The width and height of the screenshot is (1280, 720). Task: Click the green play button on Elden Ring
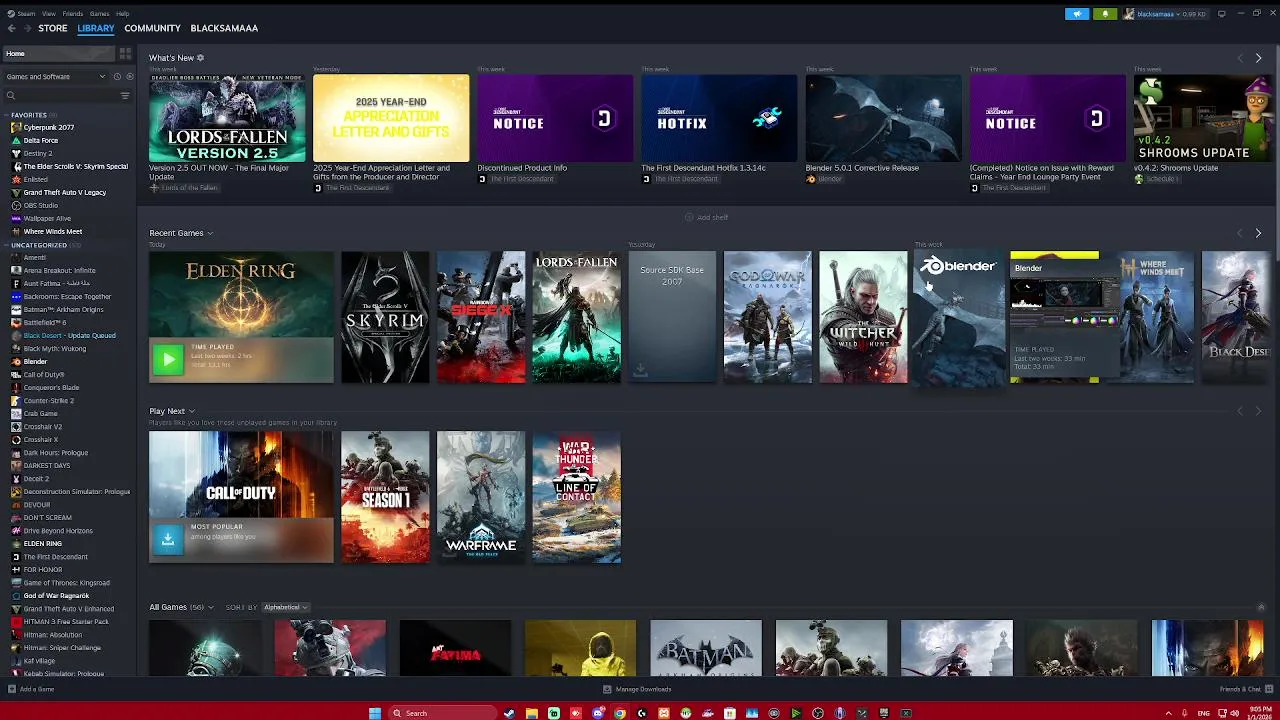click(168, 359)
